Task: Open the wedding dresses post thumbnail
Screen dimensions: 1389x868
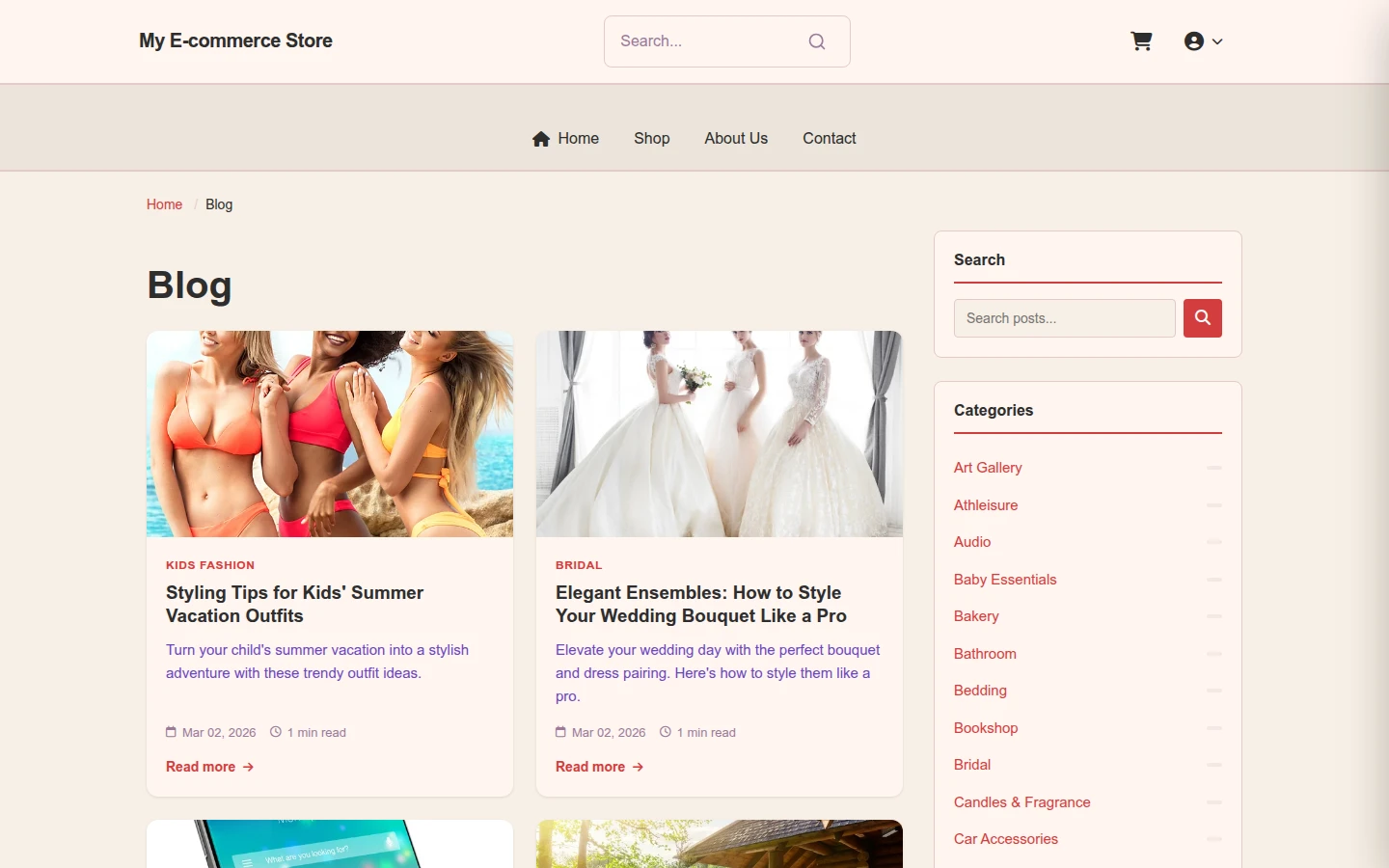Action: point(720,434)
